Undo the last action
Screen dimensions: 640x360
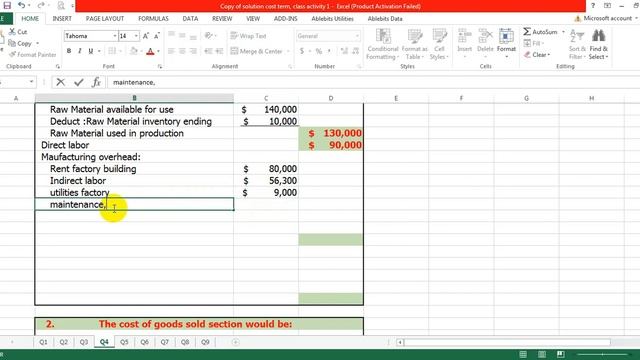(22, 5)
